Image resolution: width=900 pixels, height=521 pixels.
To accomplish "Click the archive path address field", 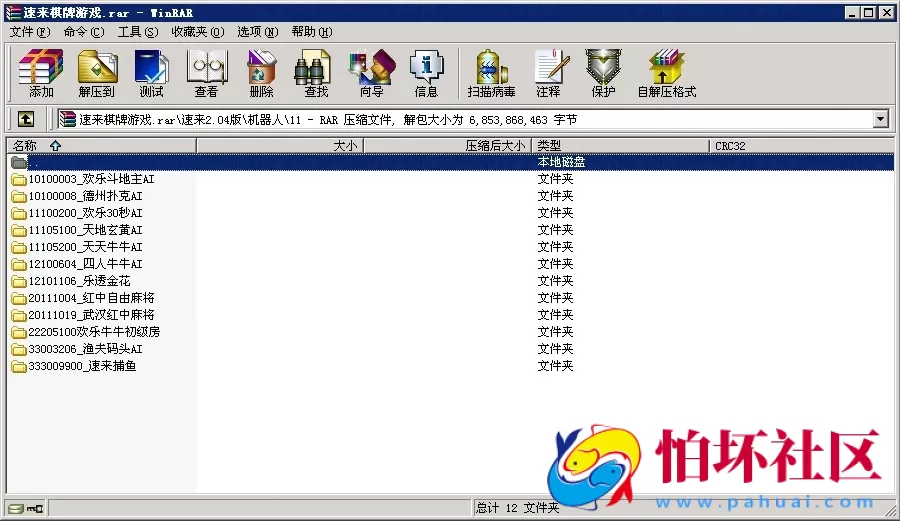I will [x=465, y=119].
